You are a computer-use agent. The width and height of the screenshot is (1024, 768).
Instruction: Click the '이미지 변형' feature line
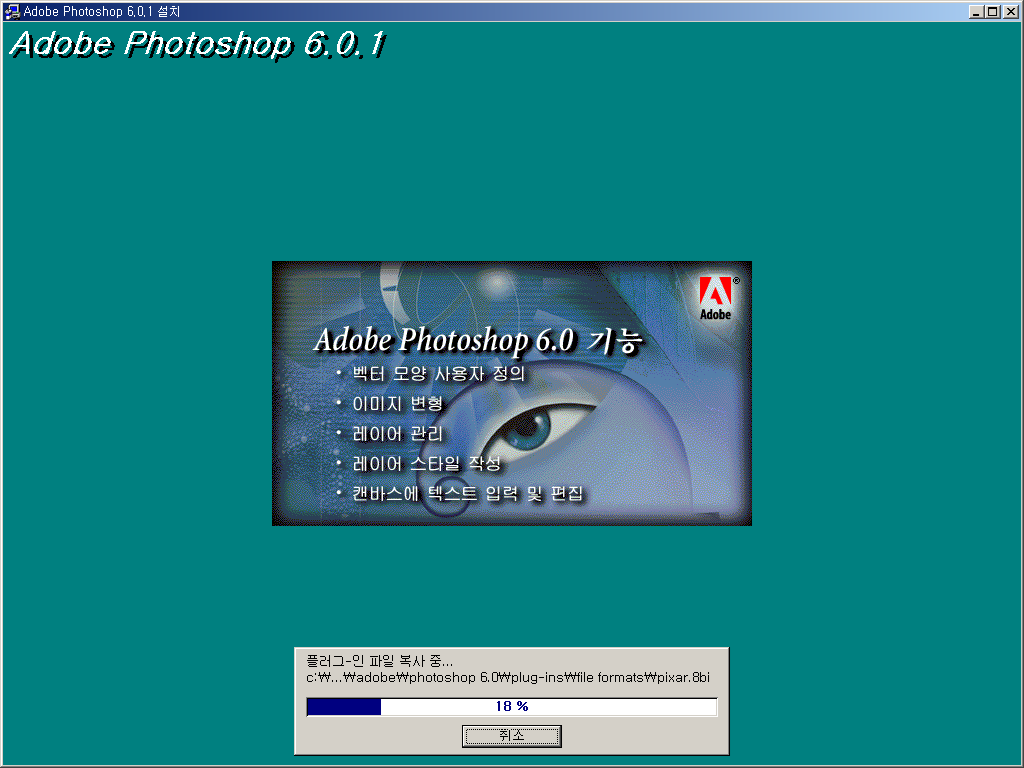tap(397, 404)
